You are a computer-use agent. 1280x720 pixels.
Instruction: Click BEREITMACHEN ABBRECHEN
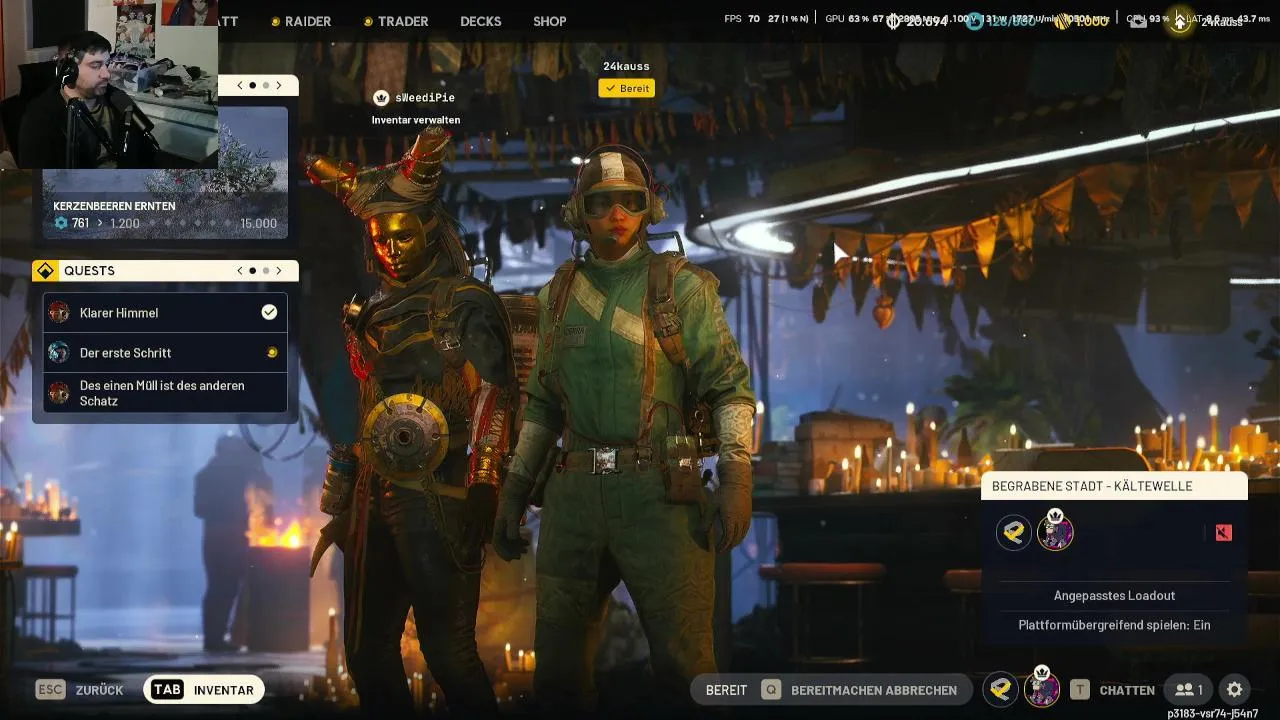pos(873,690)
